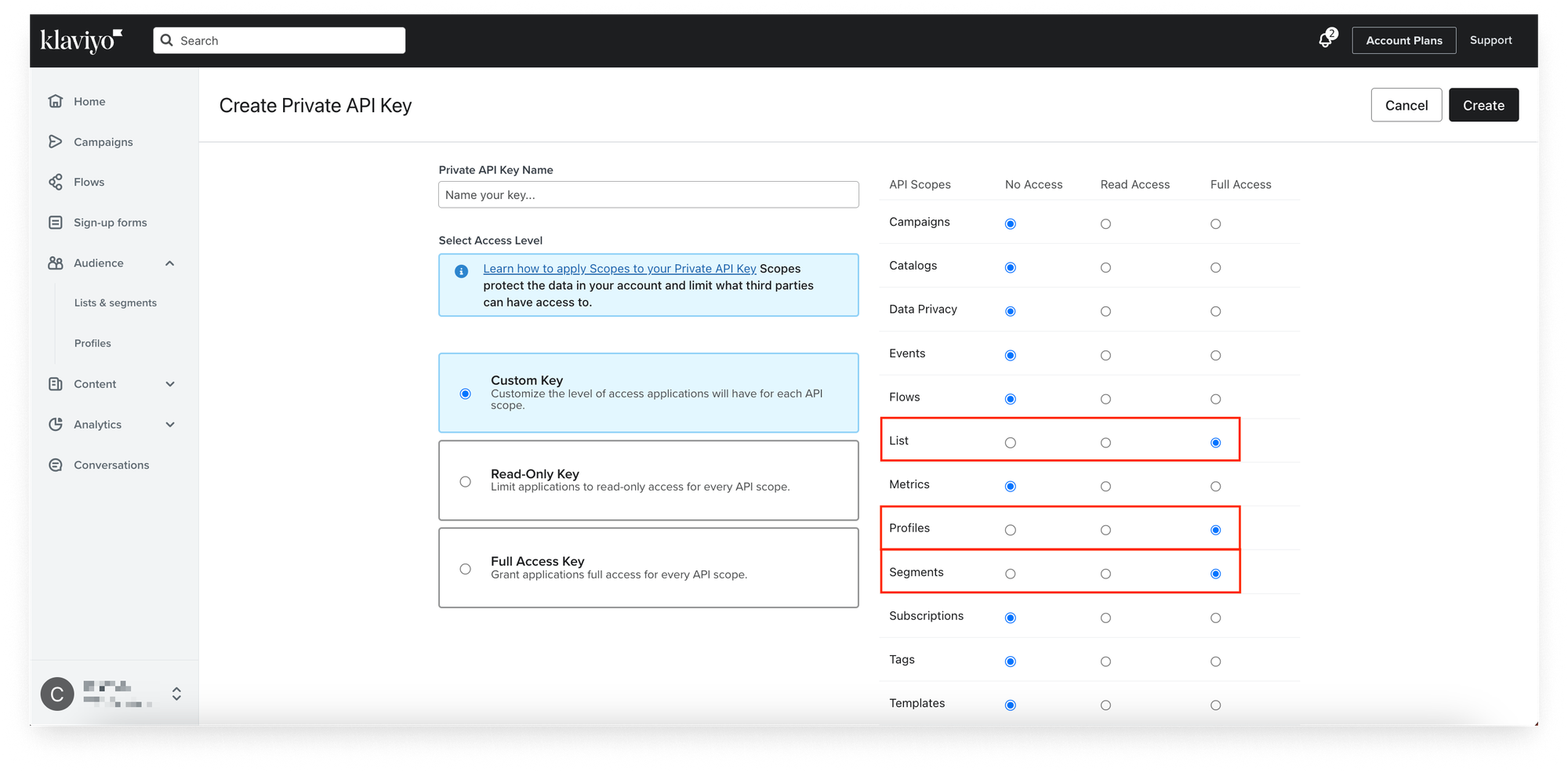This screenshot has height=772, width=1568.
Task: Click the Sign-up forms icon
Action: pos(56,223)
